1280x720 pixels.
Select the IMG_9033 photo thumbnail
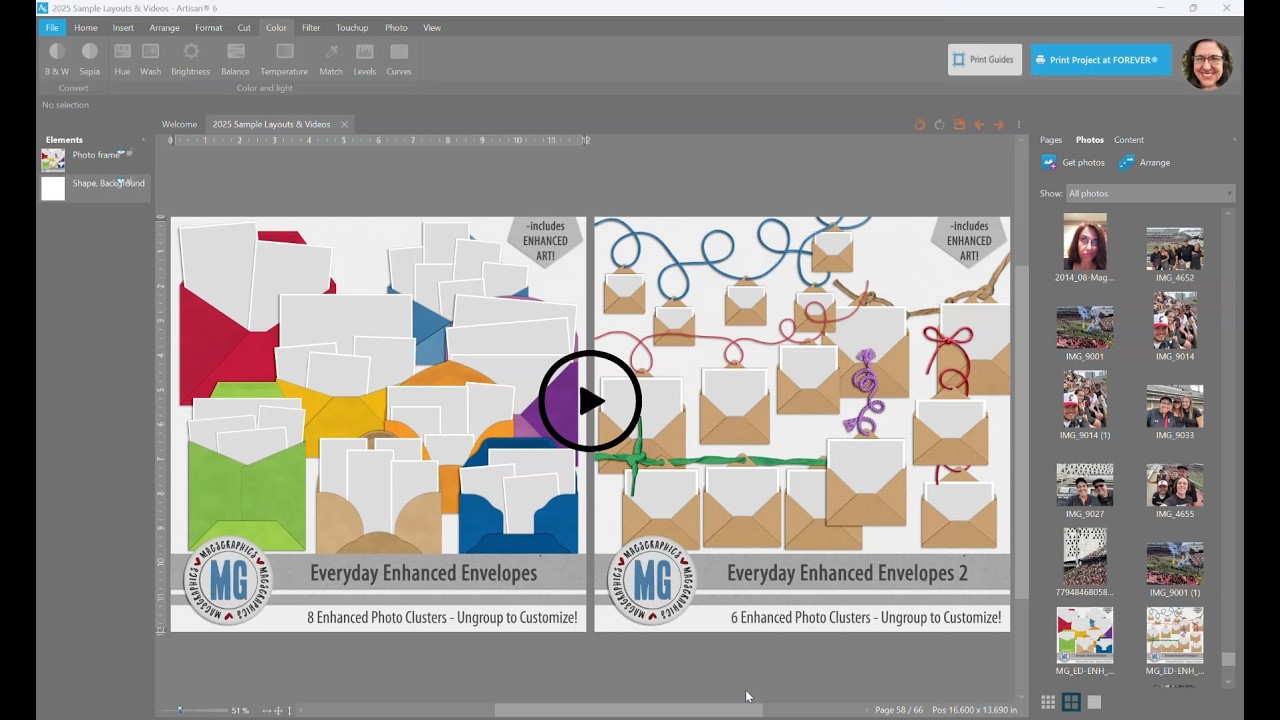tap(1175, 407)
